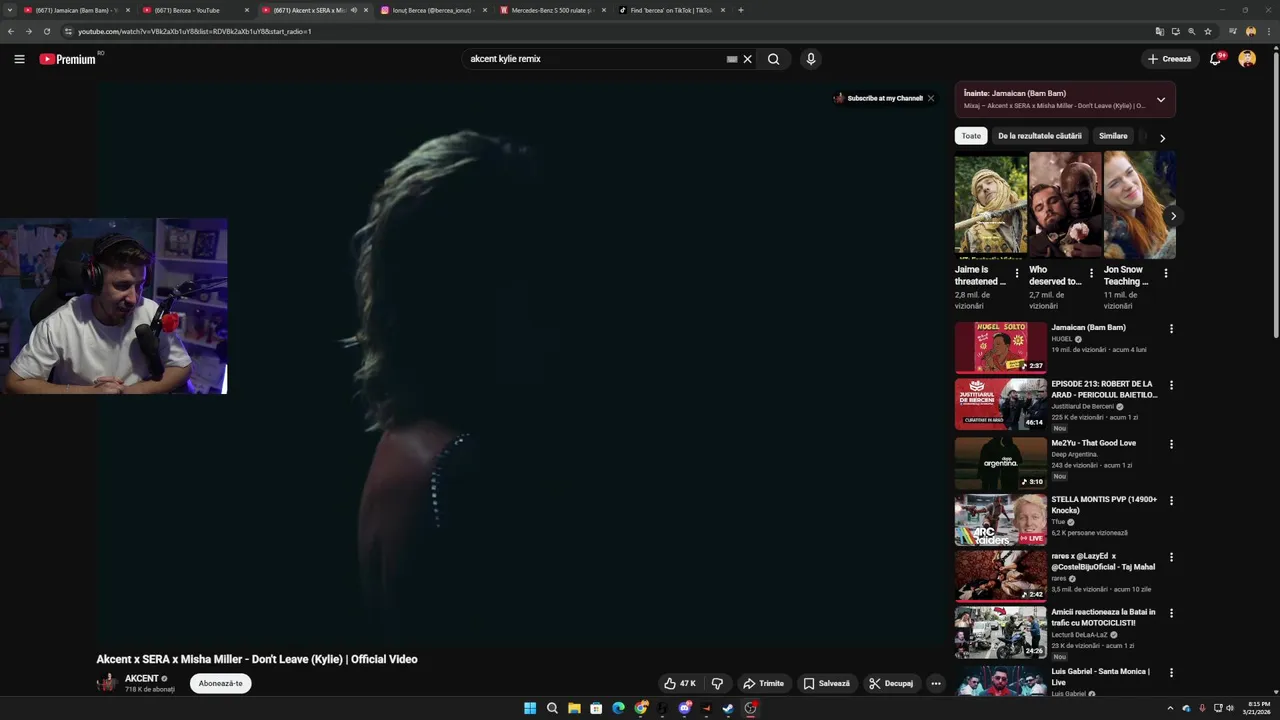Open YouTube notifications bell

[1216, 59]
